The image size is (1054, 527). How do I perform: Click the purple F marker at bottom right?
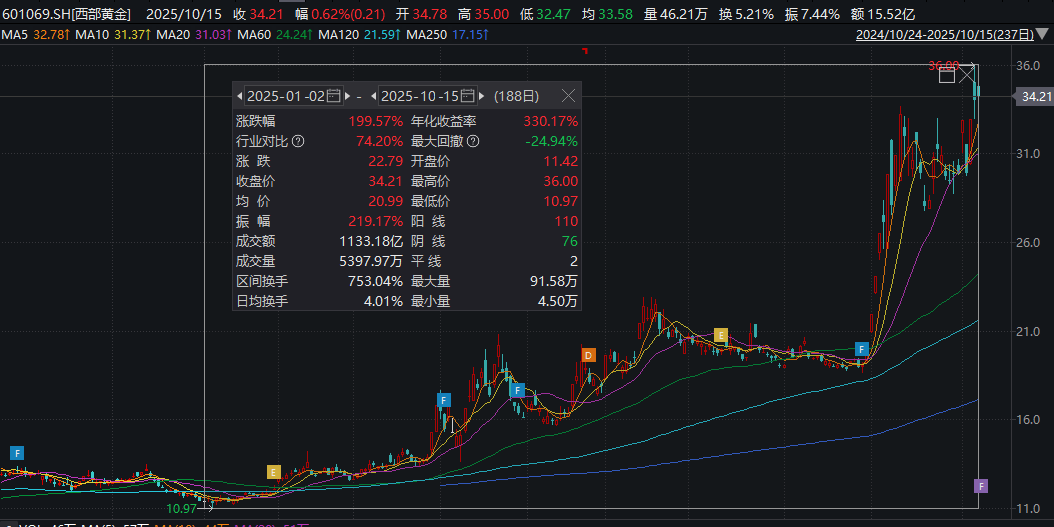(981, 486)
